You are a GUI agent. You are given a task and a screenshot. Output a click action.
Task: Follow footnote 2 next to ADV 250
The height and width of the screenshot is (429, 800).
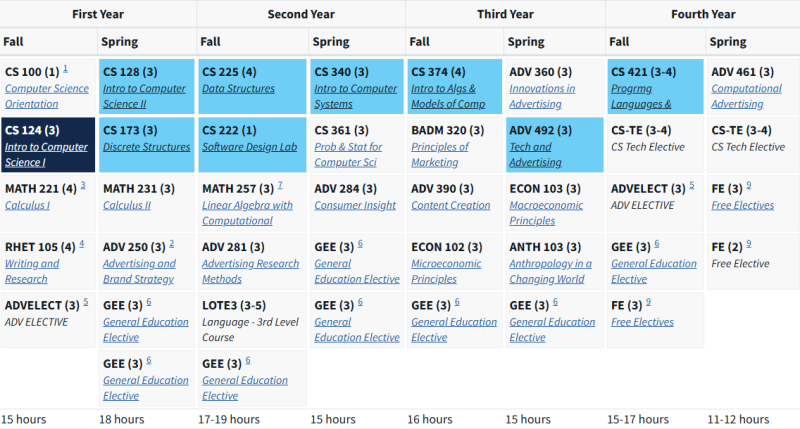point(171,243)
